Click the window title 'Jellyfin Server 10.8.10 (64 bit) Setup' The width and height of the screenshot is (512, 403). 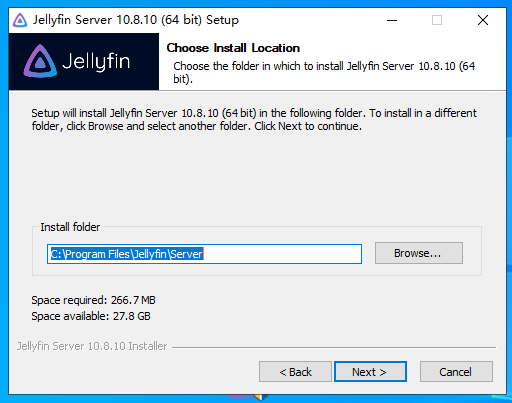pyautogui.click(x=136, y=20)
